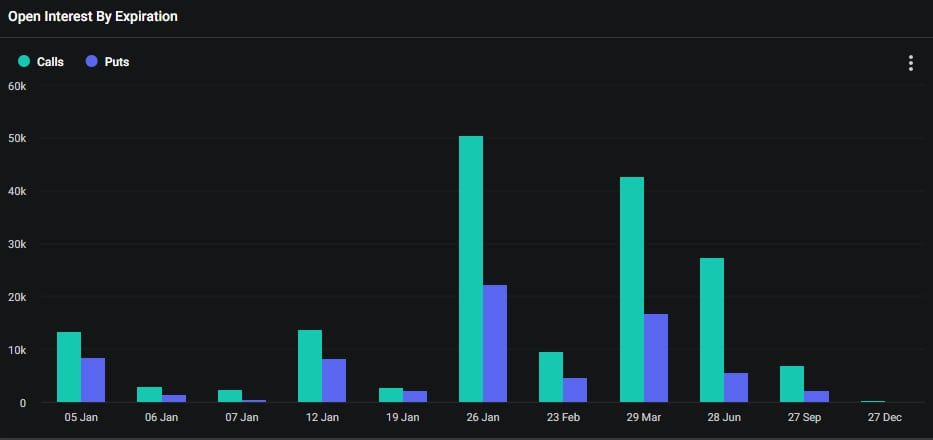The width and height of the screenshot is (933, 440).
Task: Click the 19 Jan Puts bar
Action: 415,397
